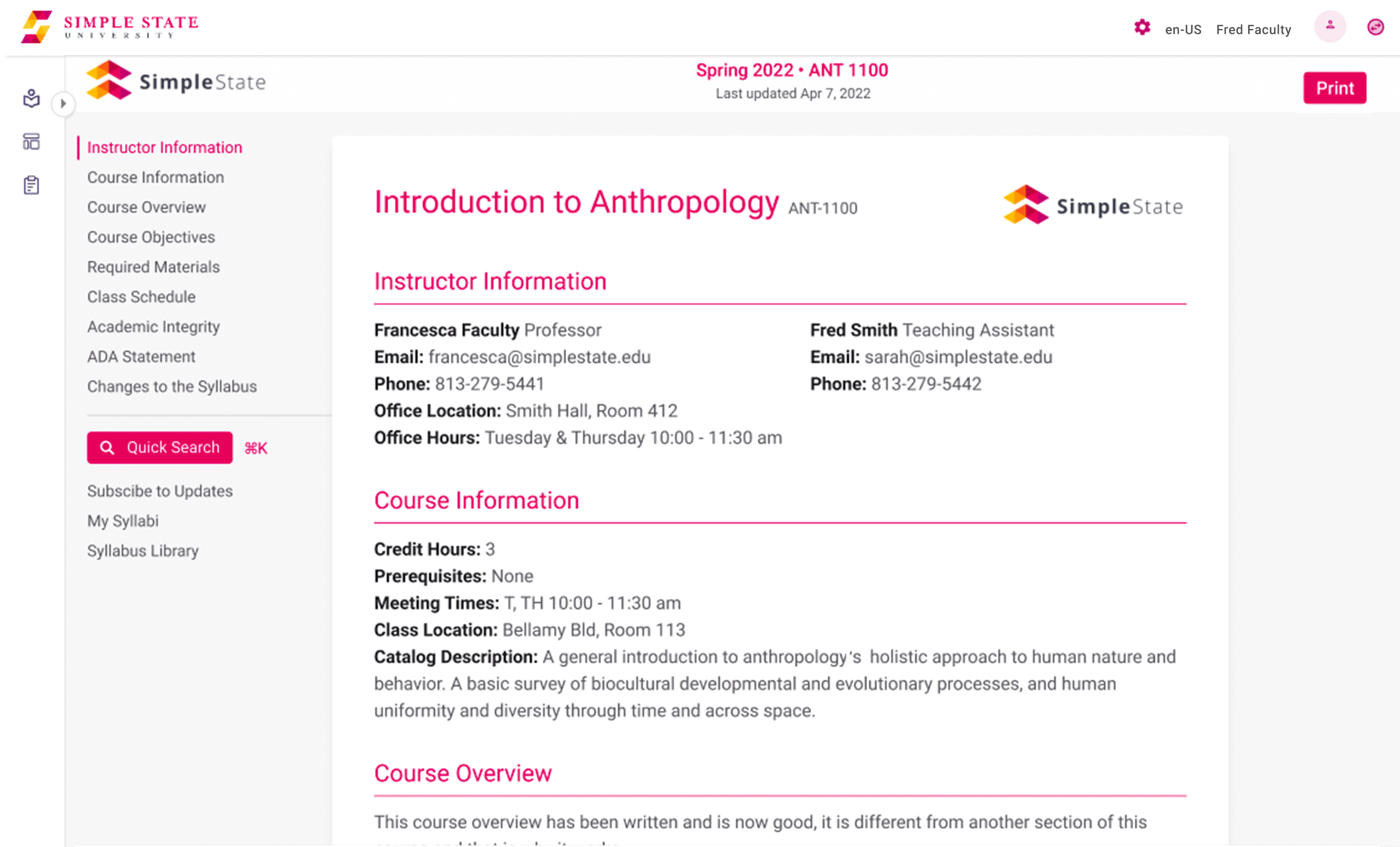Open the en-US language selector
Viewport: 1400px width, 847px height.
(1183, 29)
